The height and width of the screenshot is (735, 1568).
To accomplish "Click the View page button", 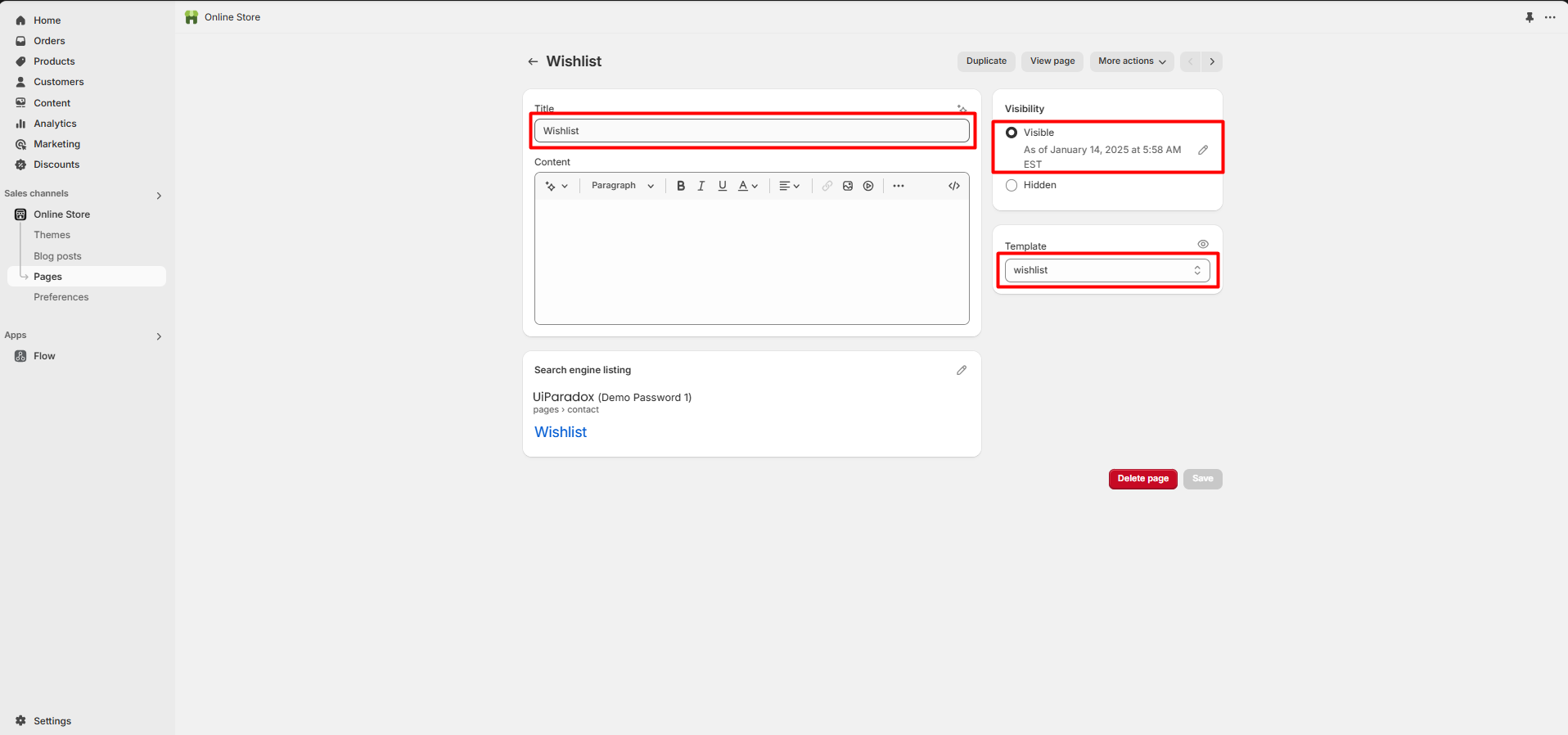I will [1052, 61].
